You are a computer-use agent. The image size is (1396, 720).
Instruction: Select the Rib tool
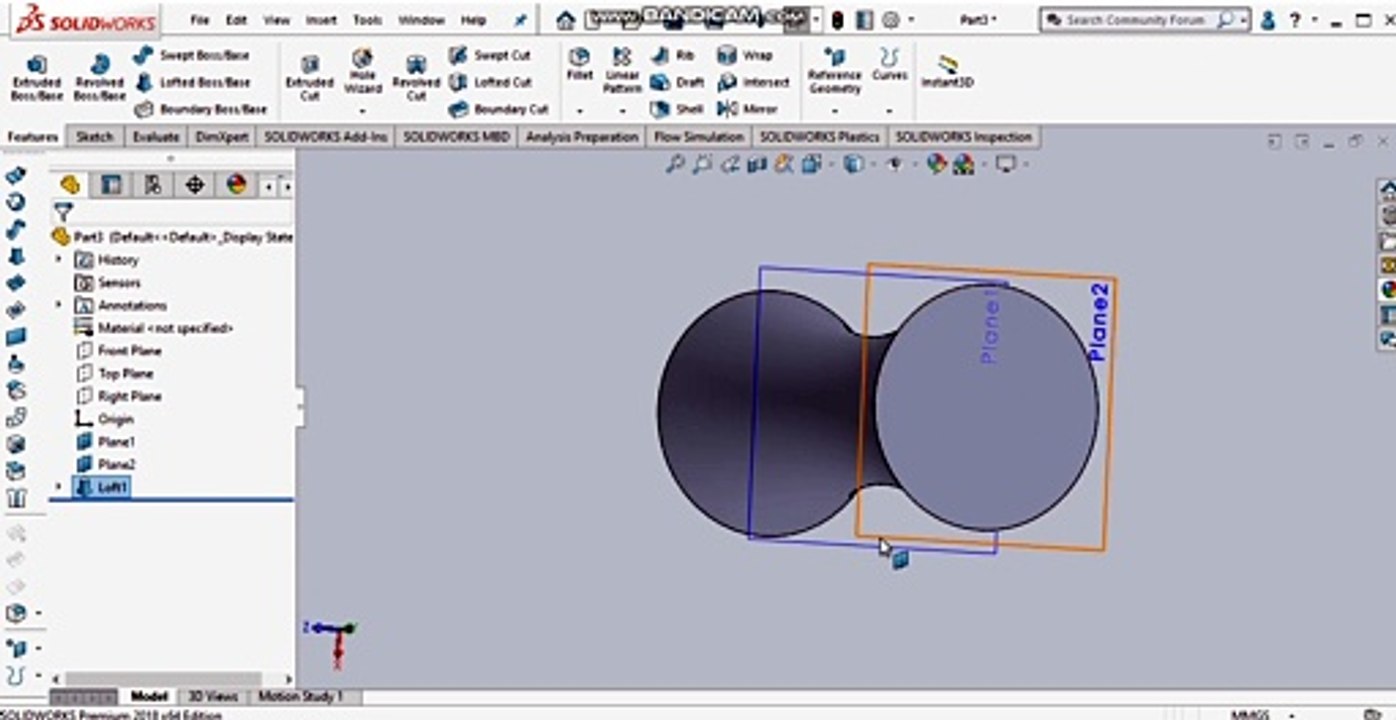point(672,55)
